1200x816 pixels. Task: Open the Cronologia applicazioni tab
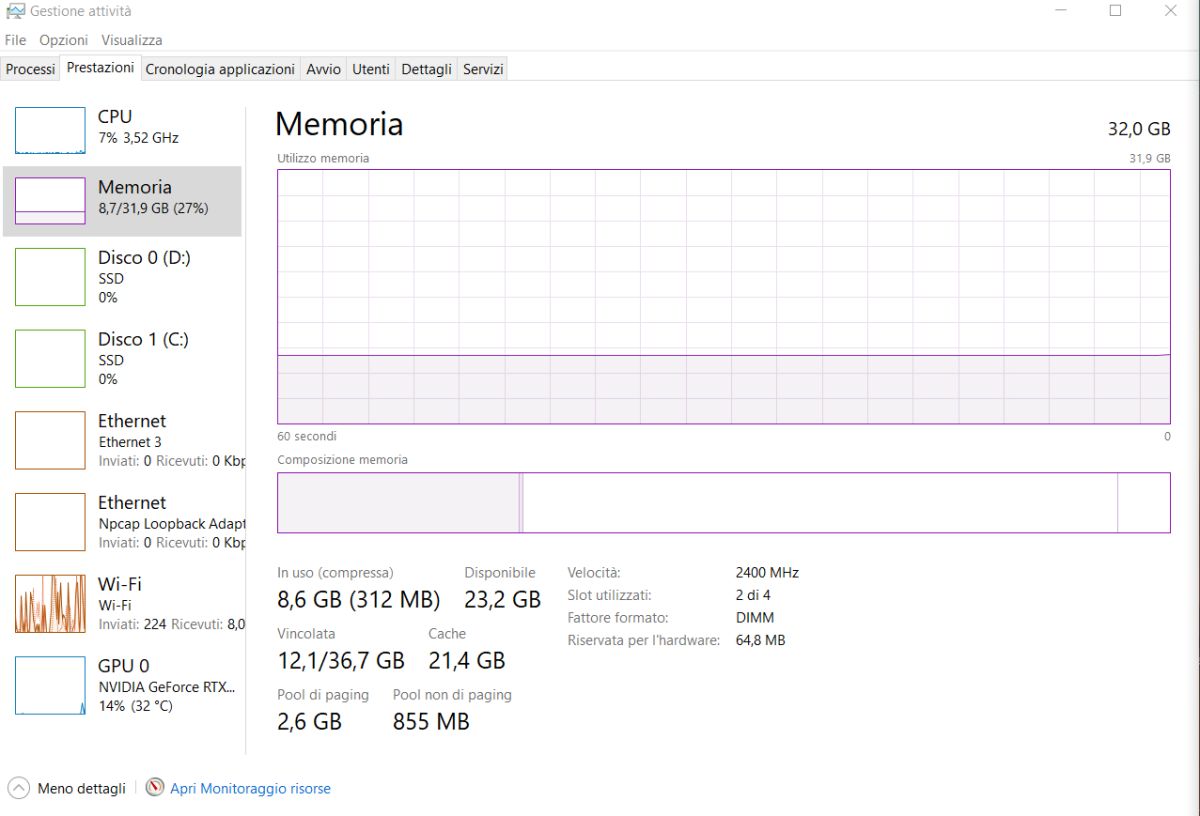click(x=220, y=69)
